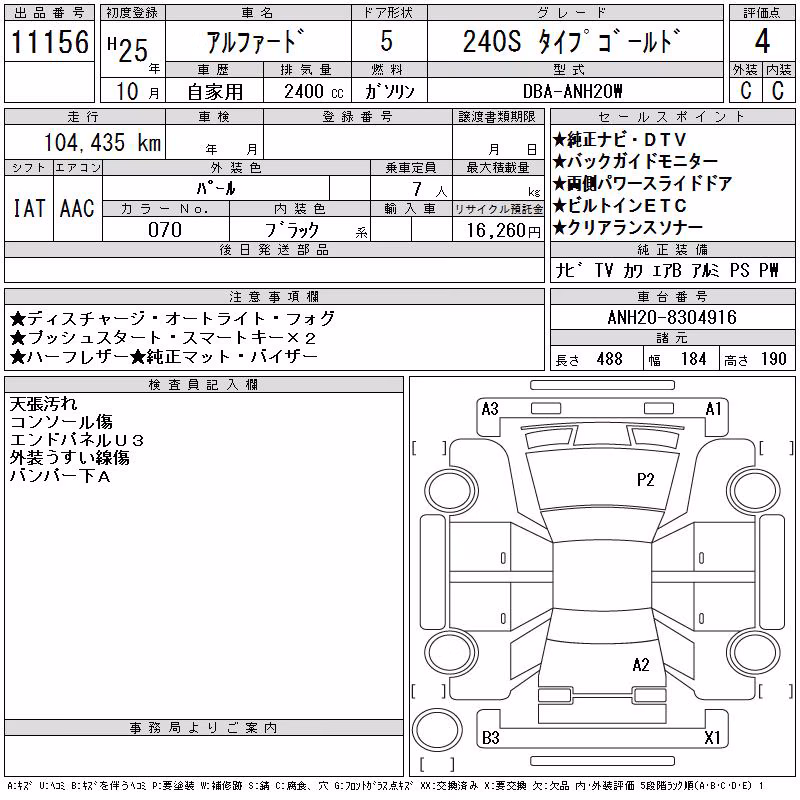Select inspector note 天張汚れ

click(x=43, y=404)
